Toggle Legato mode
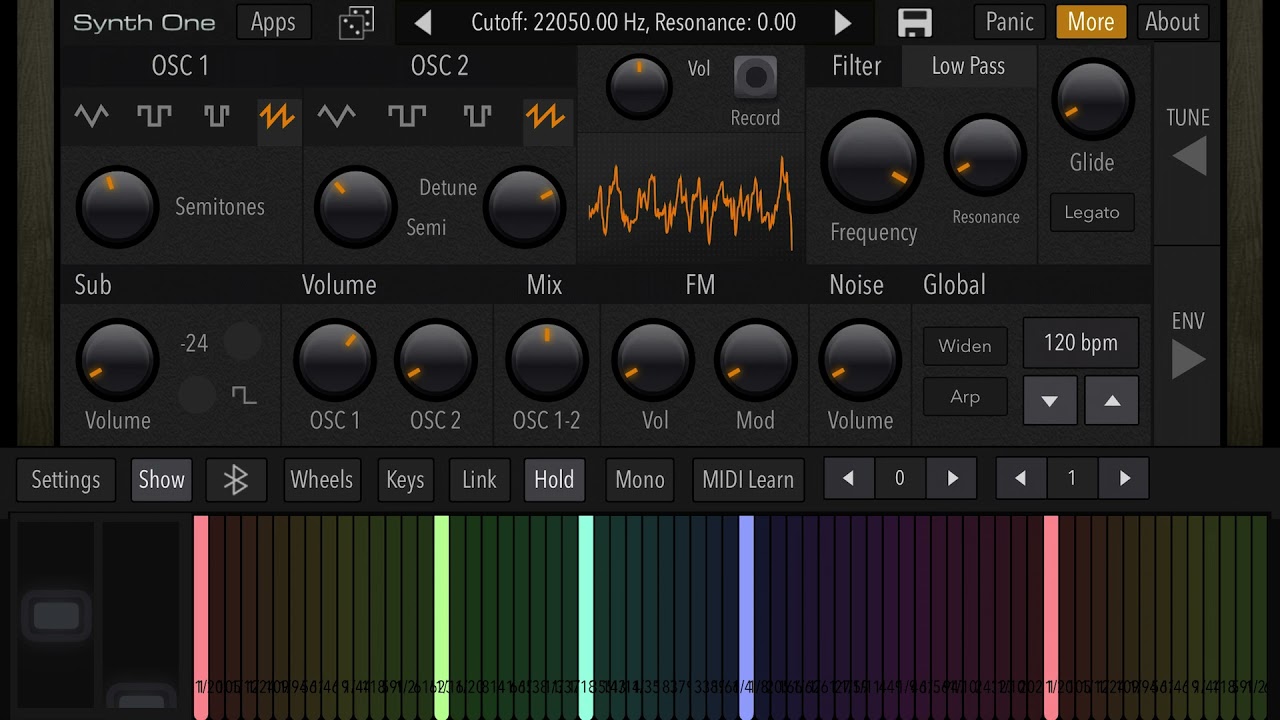The image size is (1280, 720). click(x=1092, y=213)
